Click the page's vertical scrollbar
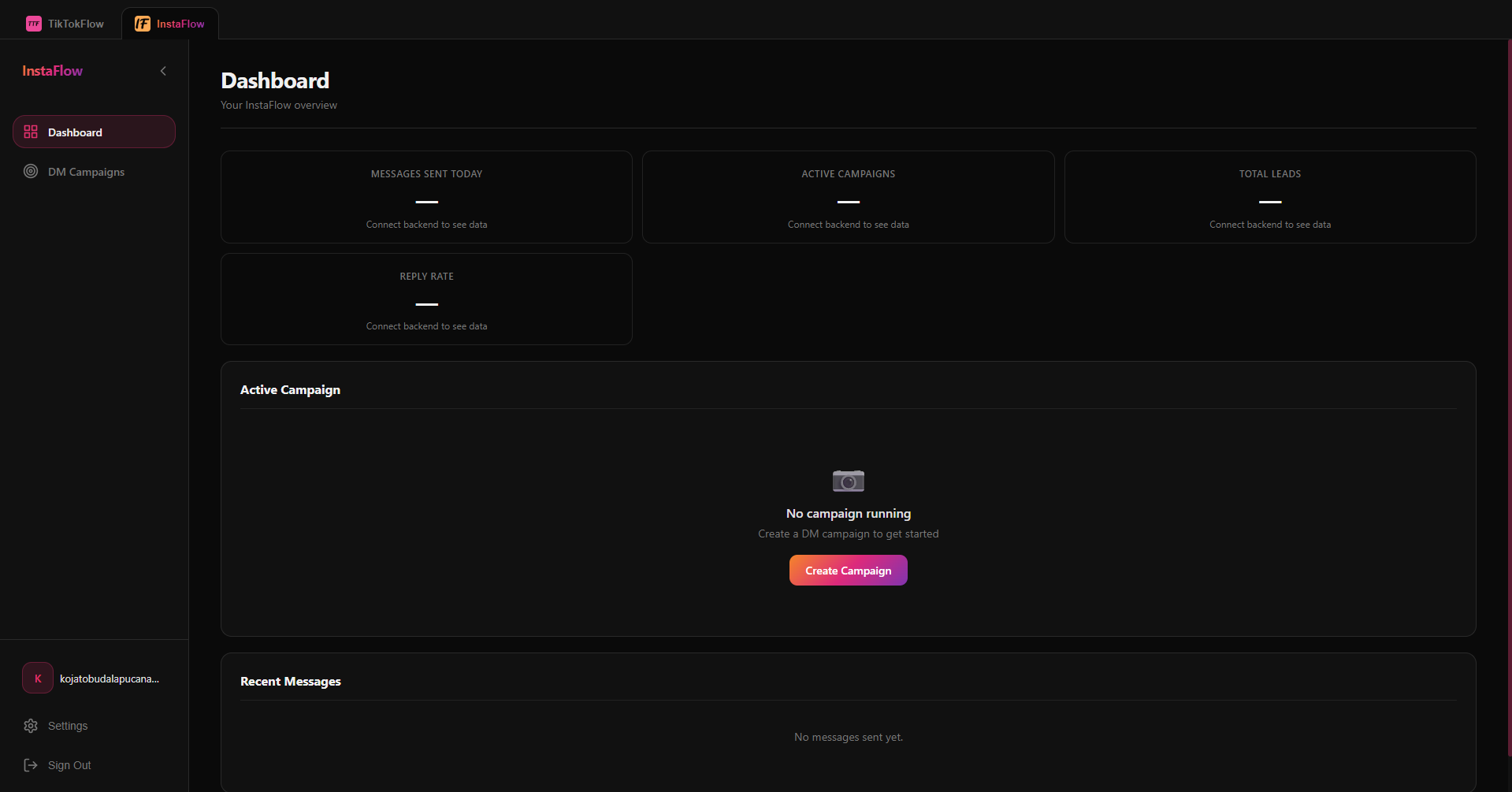 coord(1508,394)
